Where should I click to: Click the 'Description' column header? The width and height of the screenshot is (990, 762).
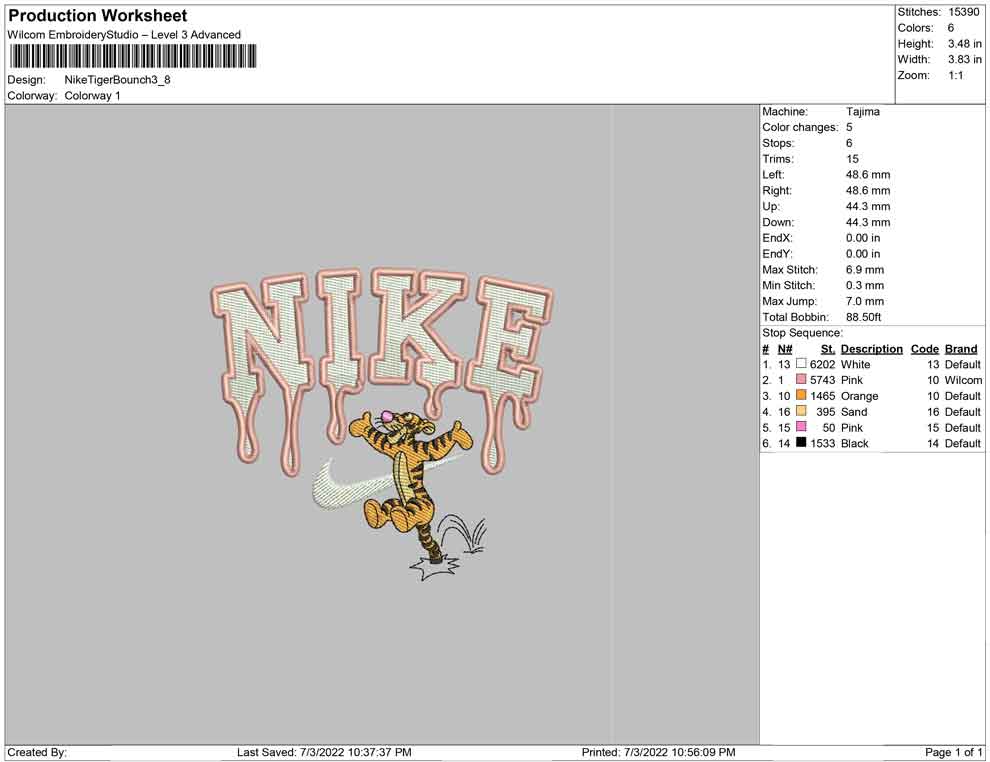pos(871,349)
